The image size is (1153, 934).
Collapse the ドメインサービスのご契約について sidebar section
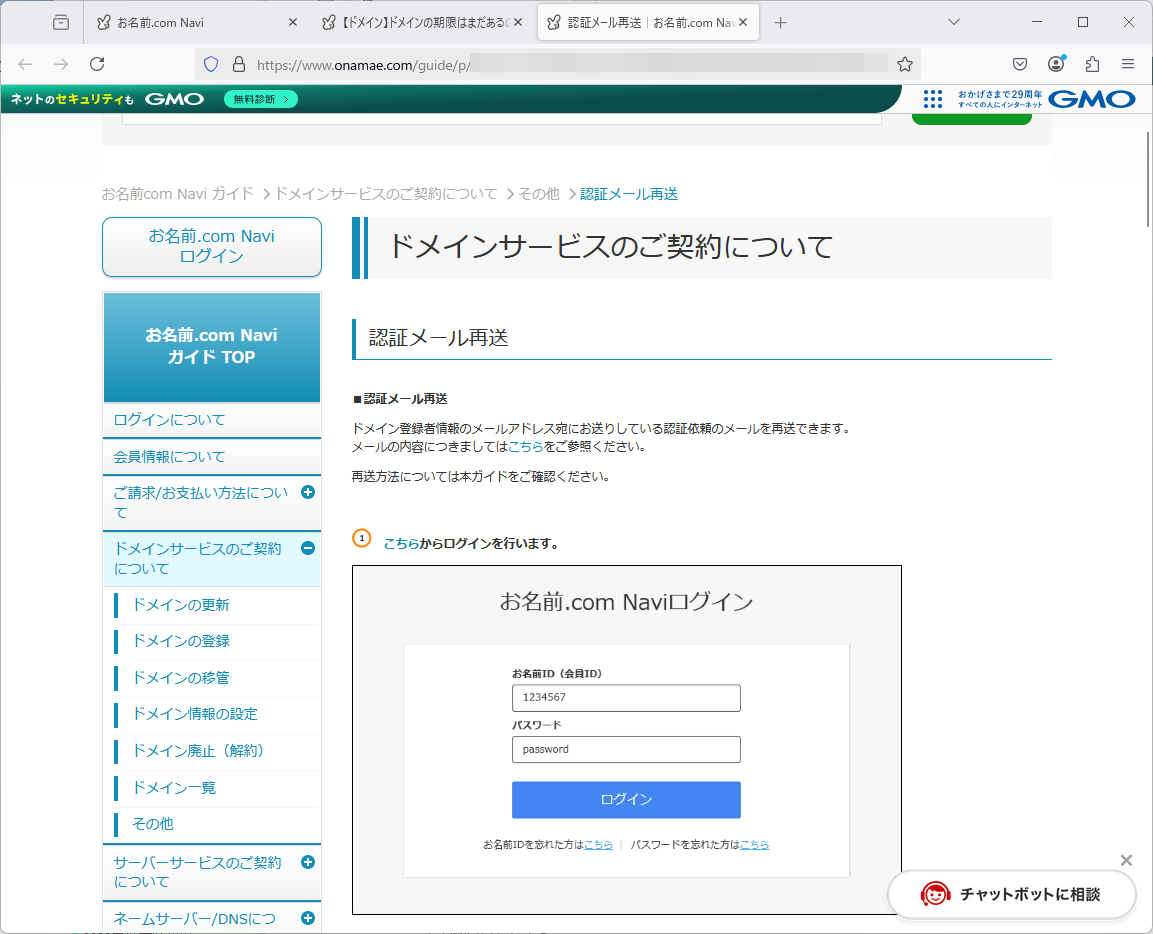[x=308, y=548]
